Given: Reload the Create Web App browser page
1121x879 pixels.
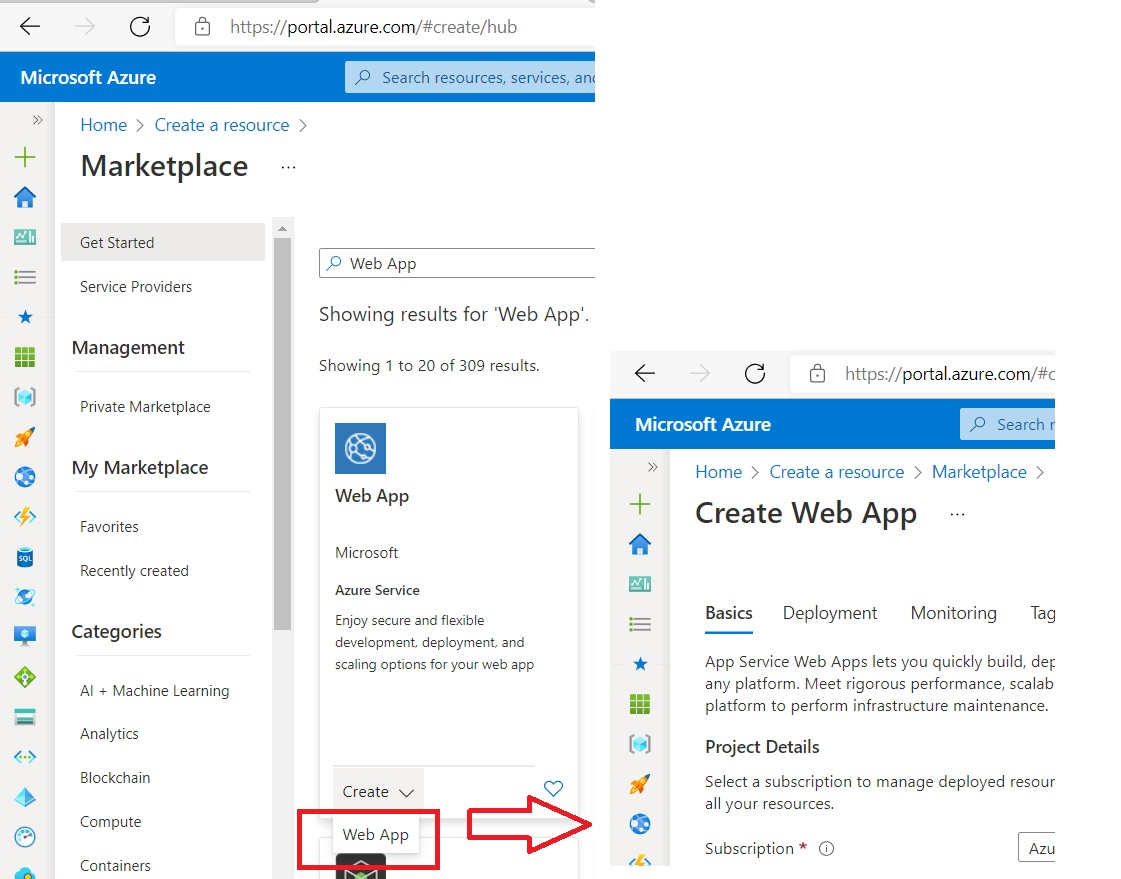Looking at the screenshot, I should [755, 373].
